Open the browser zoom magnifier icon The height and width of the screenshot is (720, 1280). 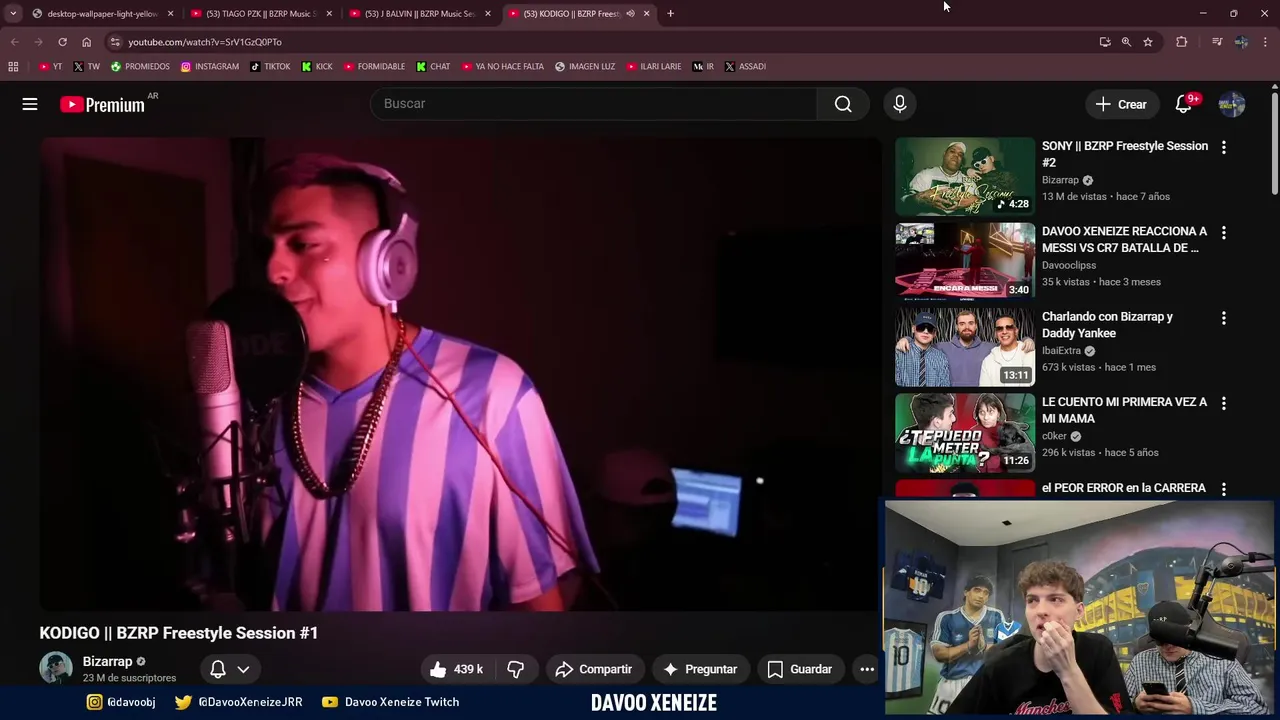click(1126, 42)
